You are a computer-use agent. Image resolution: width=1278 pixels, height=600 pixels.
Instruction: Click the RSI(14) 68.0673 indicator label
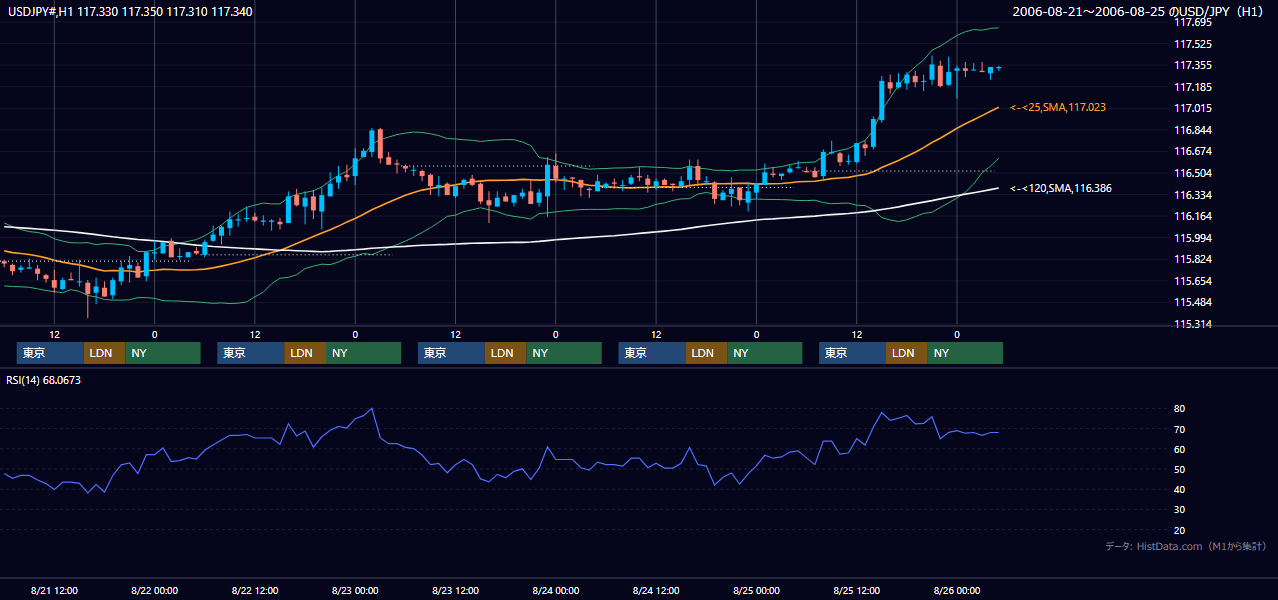pyautogui.click(x=44, y=380)
